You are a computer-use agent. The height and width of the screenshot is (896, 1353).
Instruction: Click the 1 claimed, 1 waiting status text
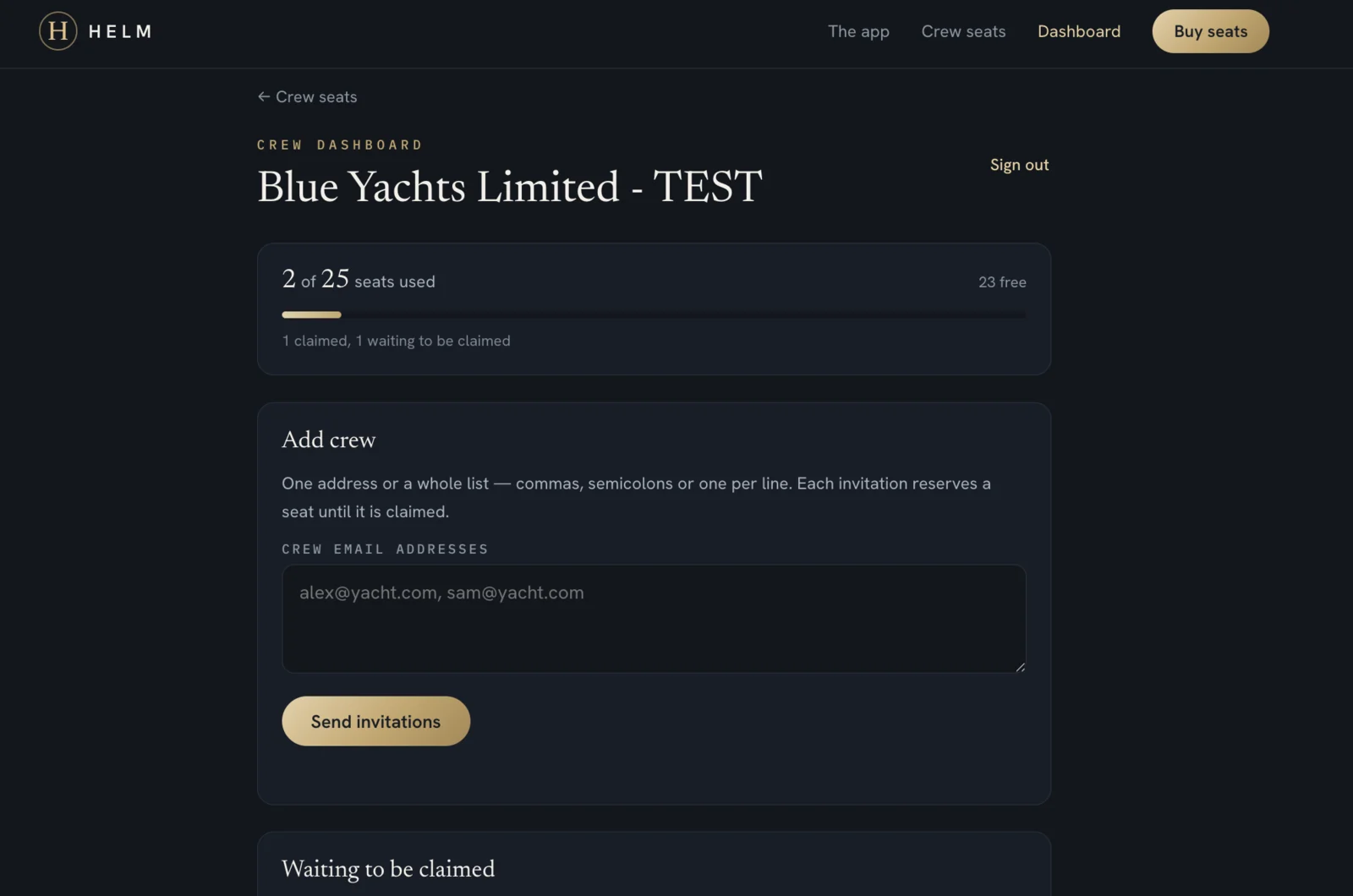pyautogui.click(x=396, y=341)
